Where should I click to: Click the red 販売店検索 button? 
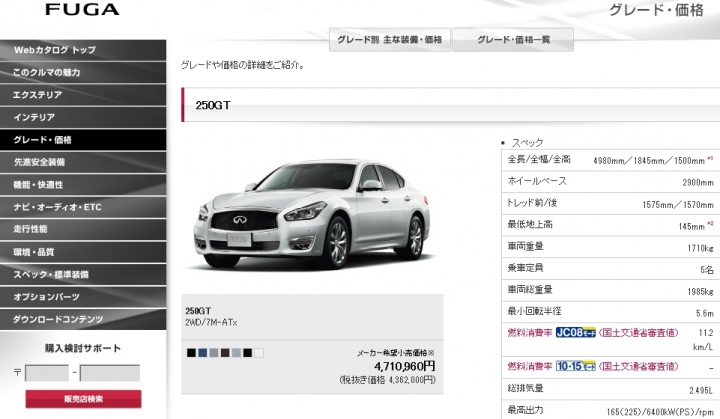coord(83,399)
